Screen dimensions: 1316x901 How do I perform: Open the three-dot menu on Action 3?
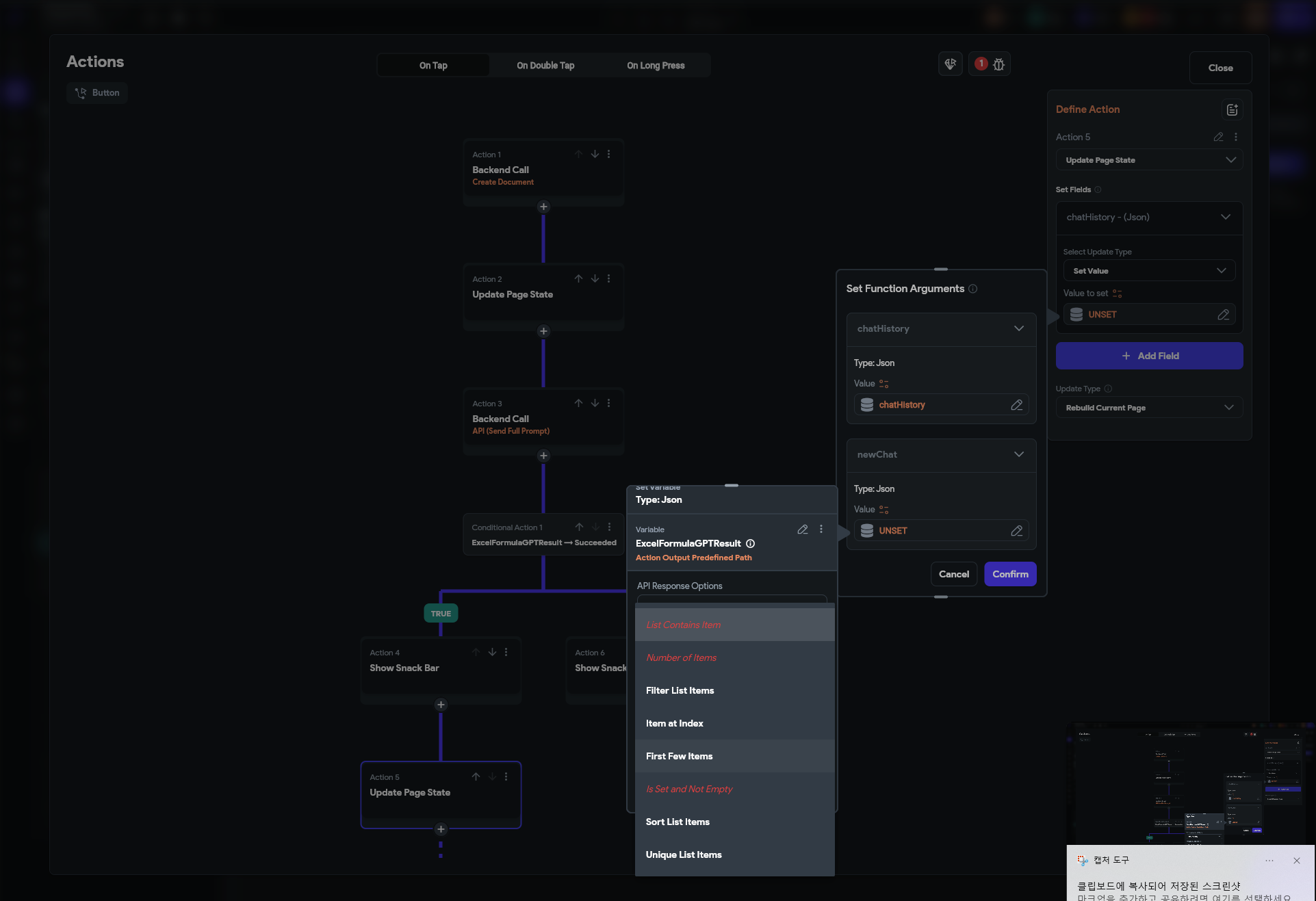point(608,404)
